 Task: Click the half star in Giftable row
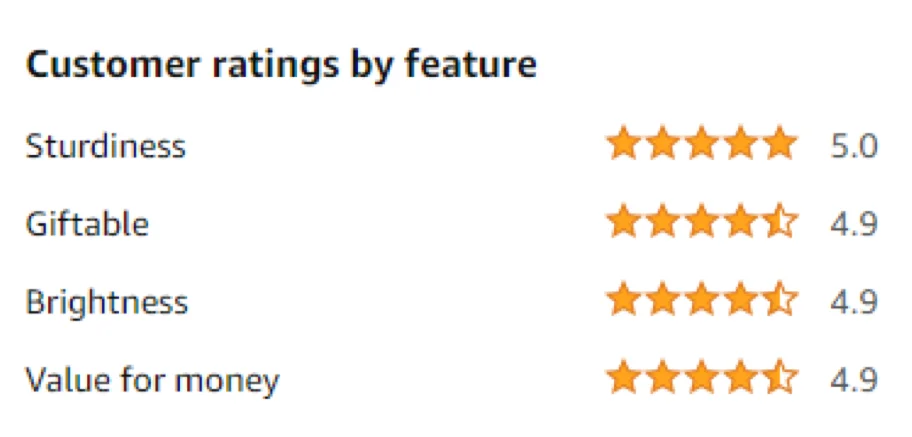(x=781, y=222)
